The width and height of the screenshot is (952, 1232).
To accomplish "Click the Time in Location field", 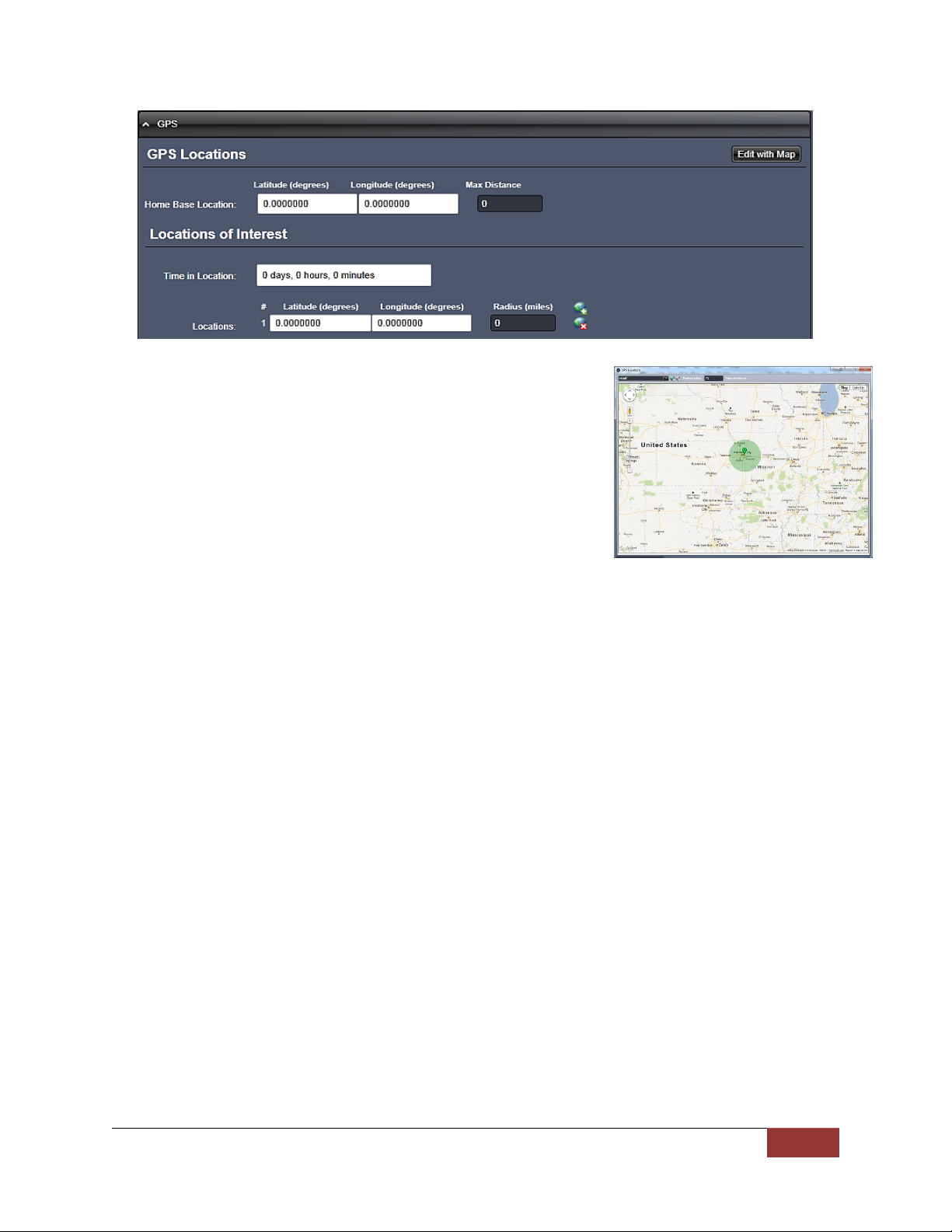I will click(343, 275).
